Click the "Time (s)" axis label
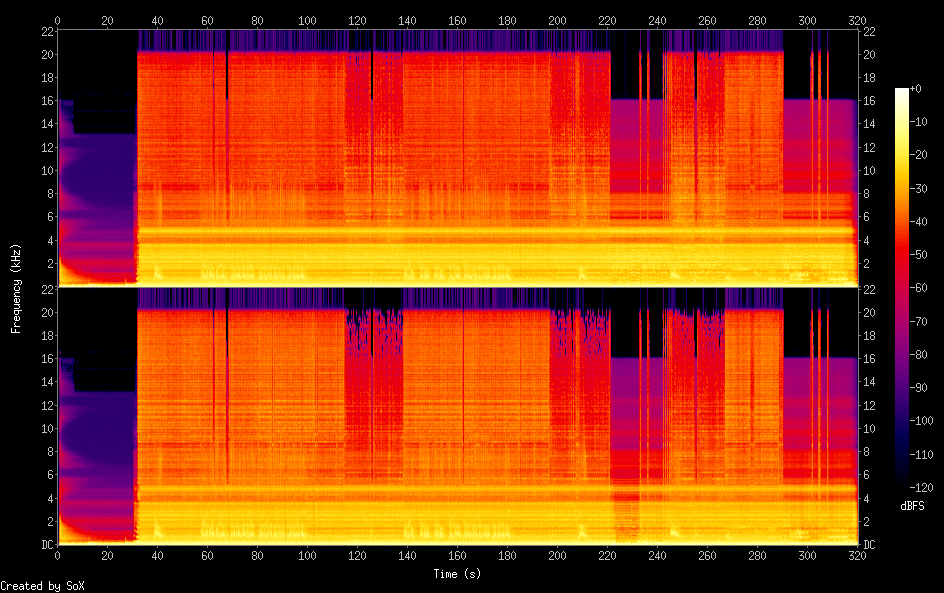Screen dimensions: 944x593 [458, 574]
